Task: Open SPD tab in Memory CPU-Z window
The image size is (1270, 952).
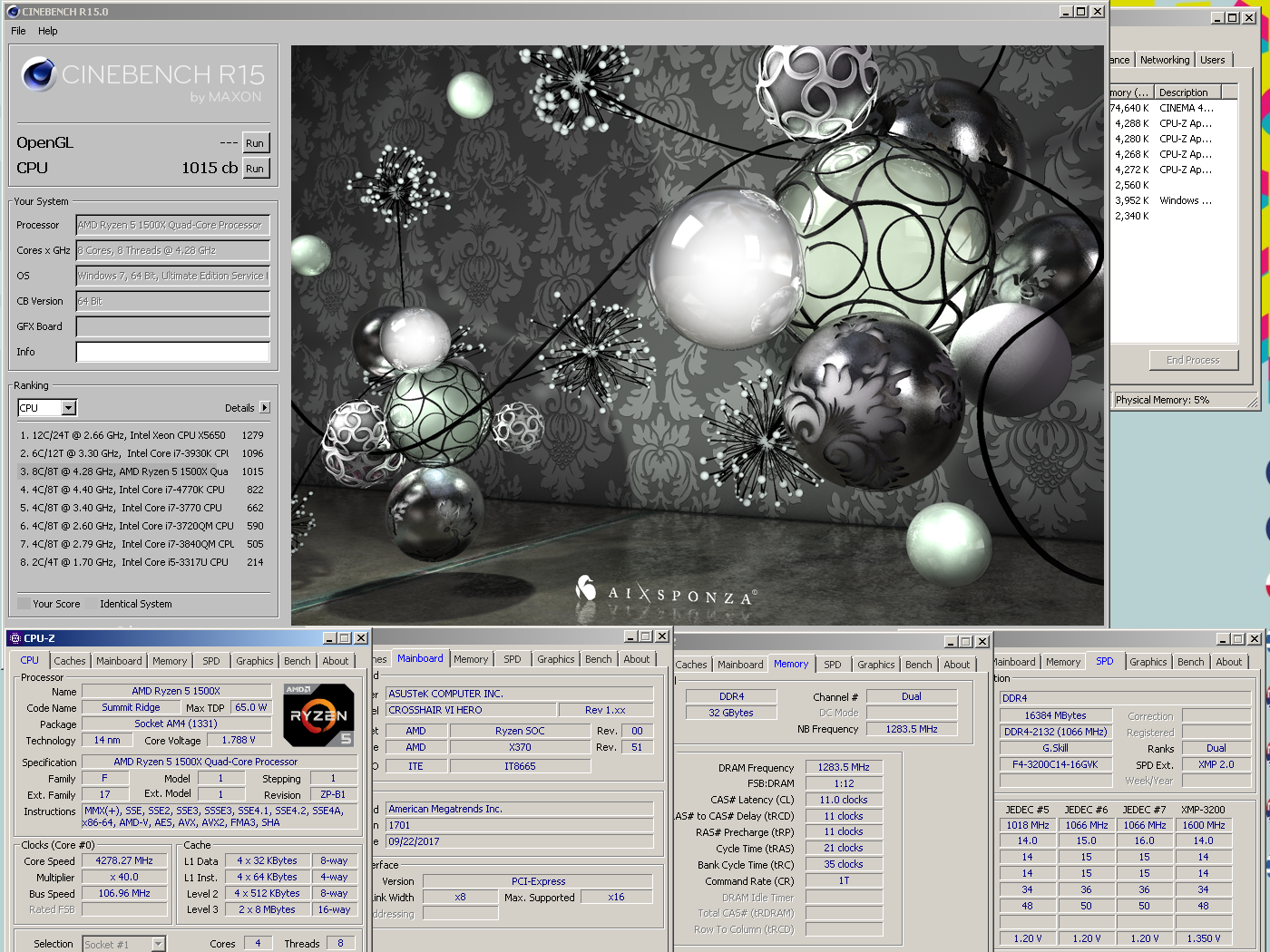Action: pyautogui.click(x=832, y=665)
